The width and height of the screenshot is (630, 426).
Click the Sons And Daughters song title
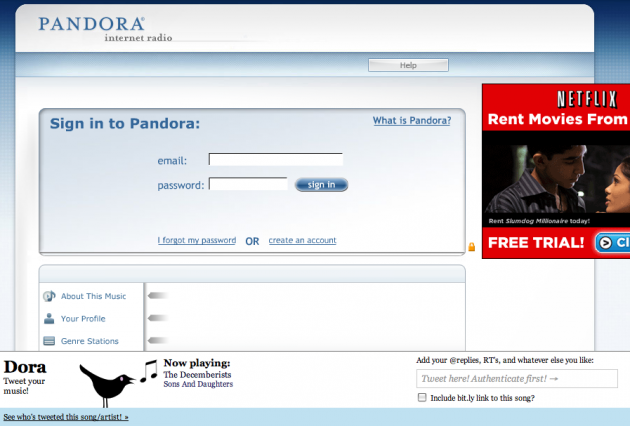[198, 384]
